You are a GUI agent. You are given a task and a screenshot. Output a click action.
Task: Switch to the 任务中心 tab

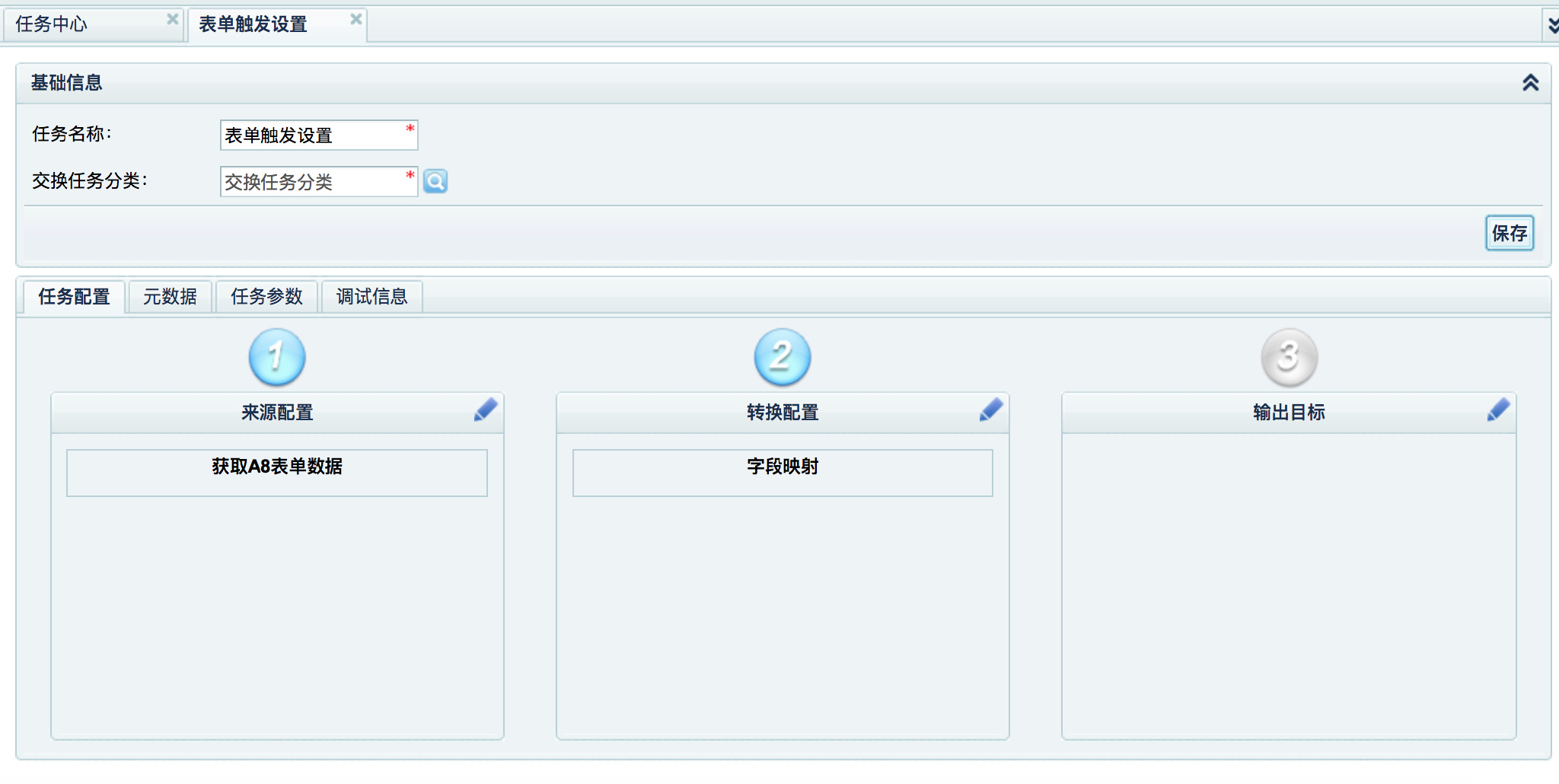52,24
